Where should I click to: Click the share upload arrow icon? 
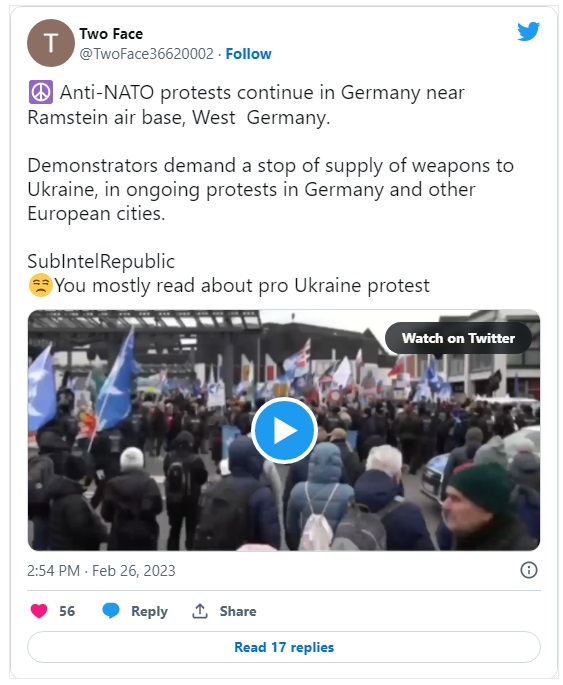click(200, 611)
